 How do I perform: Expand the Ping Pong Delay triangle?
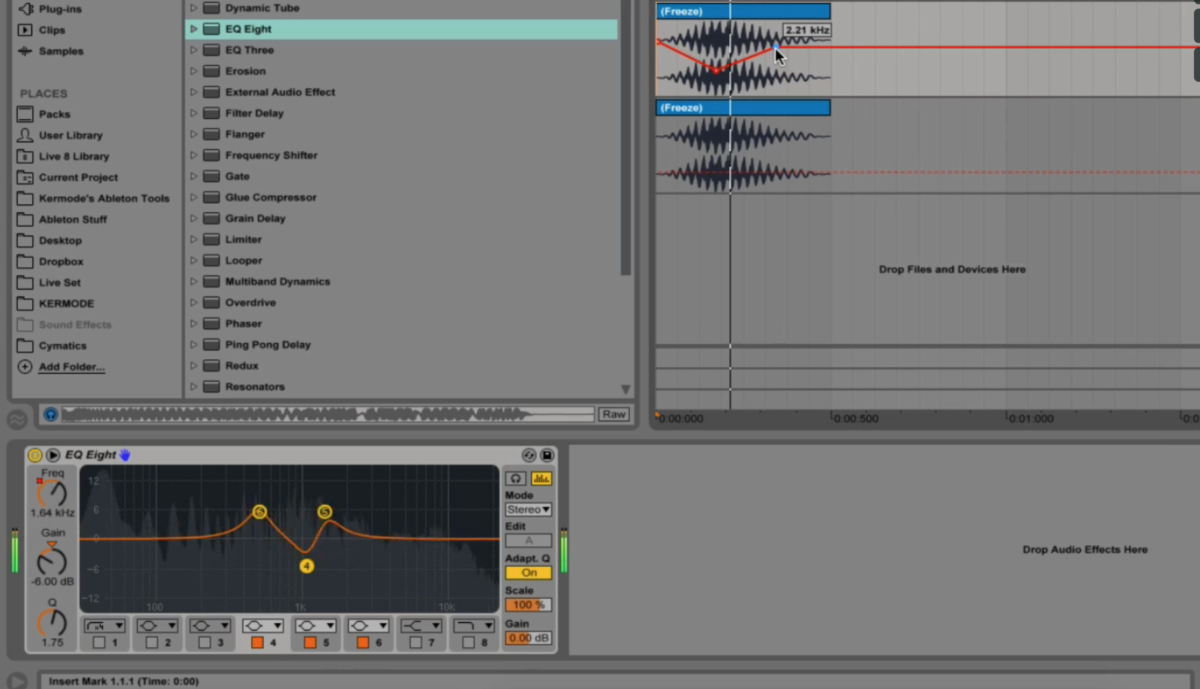pos(194,344)
